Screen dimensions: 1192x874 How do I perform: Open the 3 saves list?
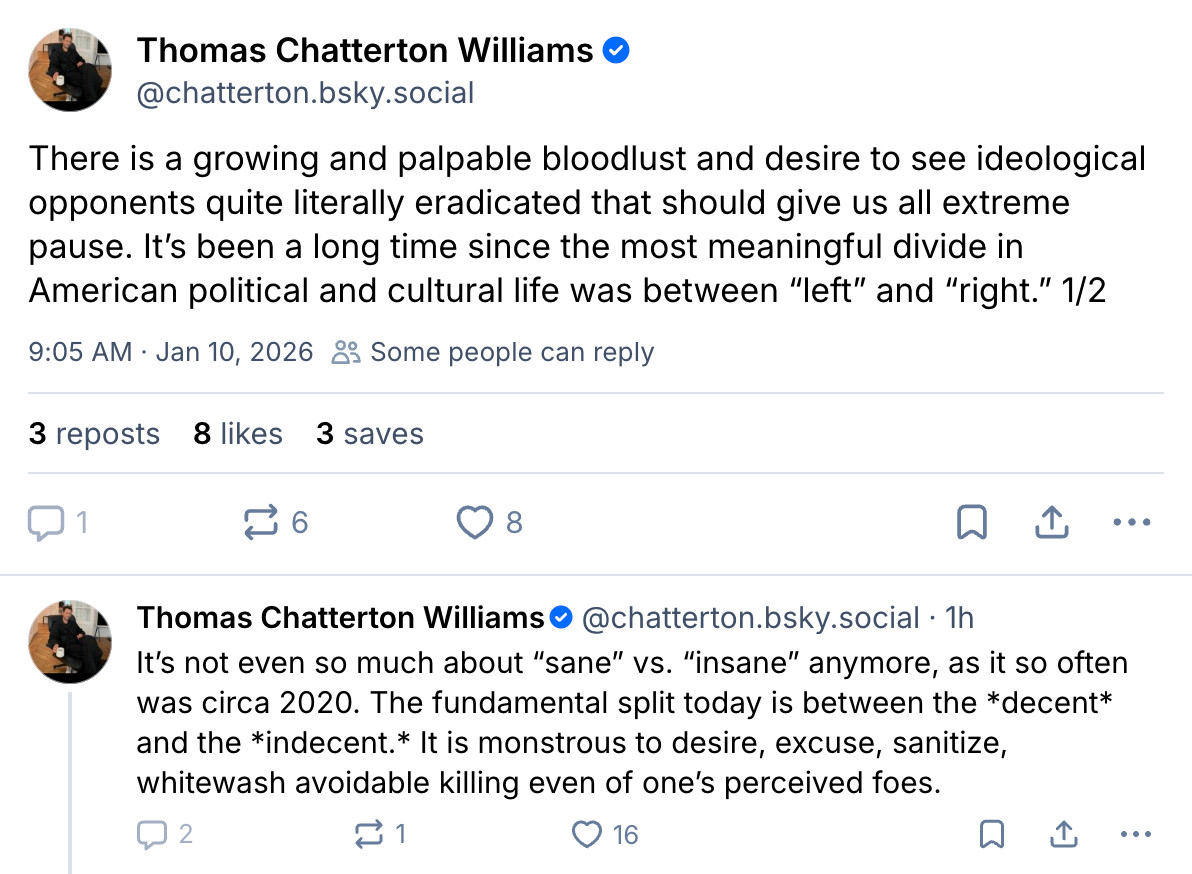tap(370, 434)
